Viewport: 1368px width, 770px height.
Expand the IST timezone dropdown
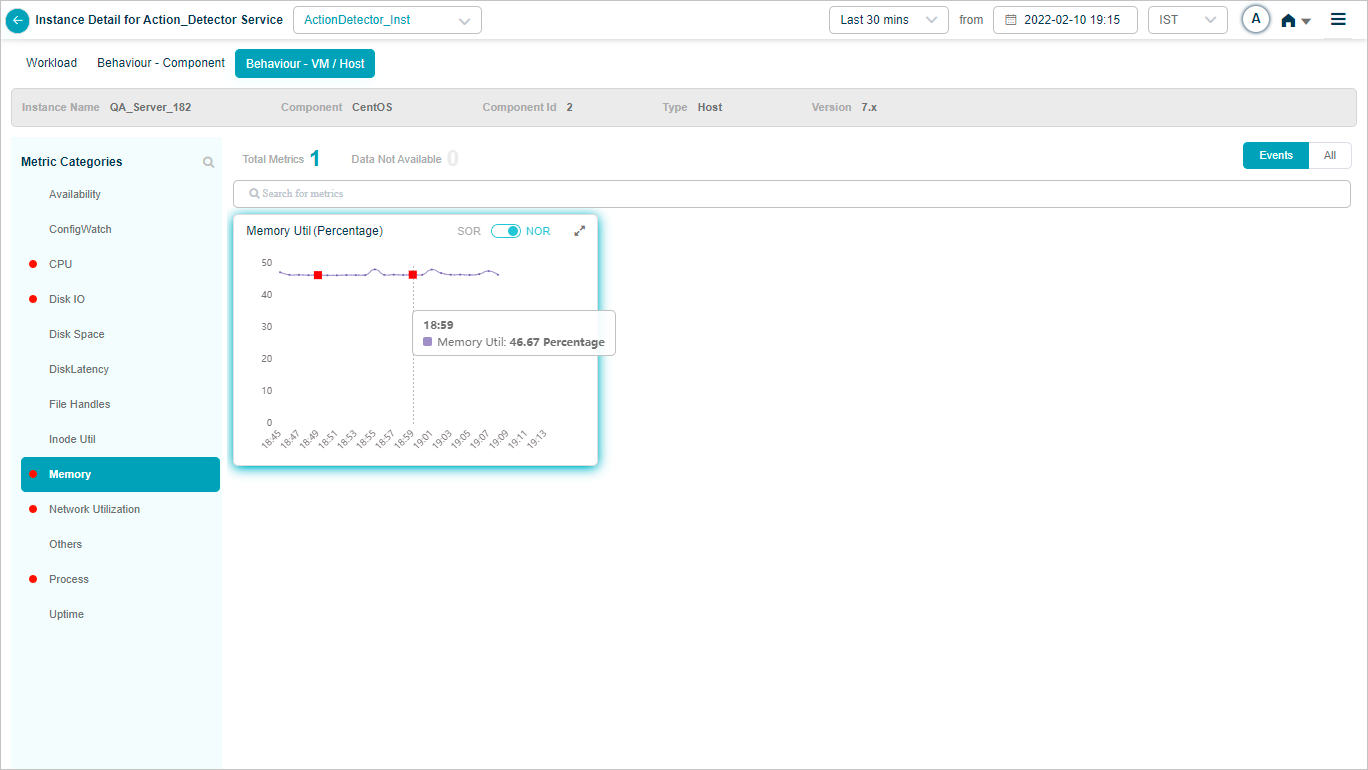tap(1187, 20)
